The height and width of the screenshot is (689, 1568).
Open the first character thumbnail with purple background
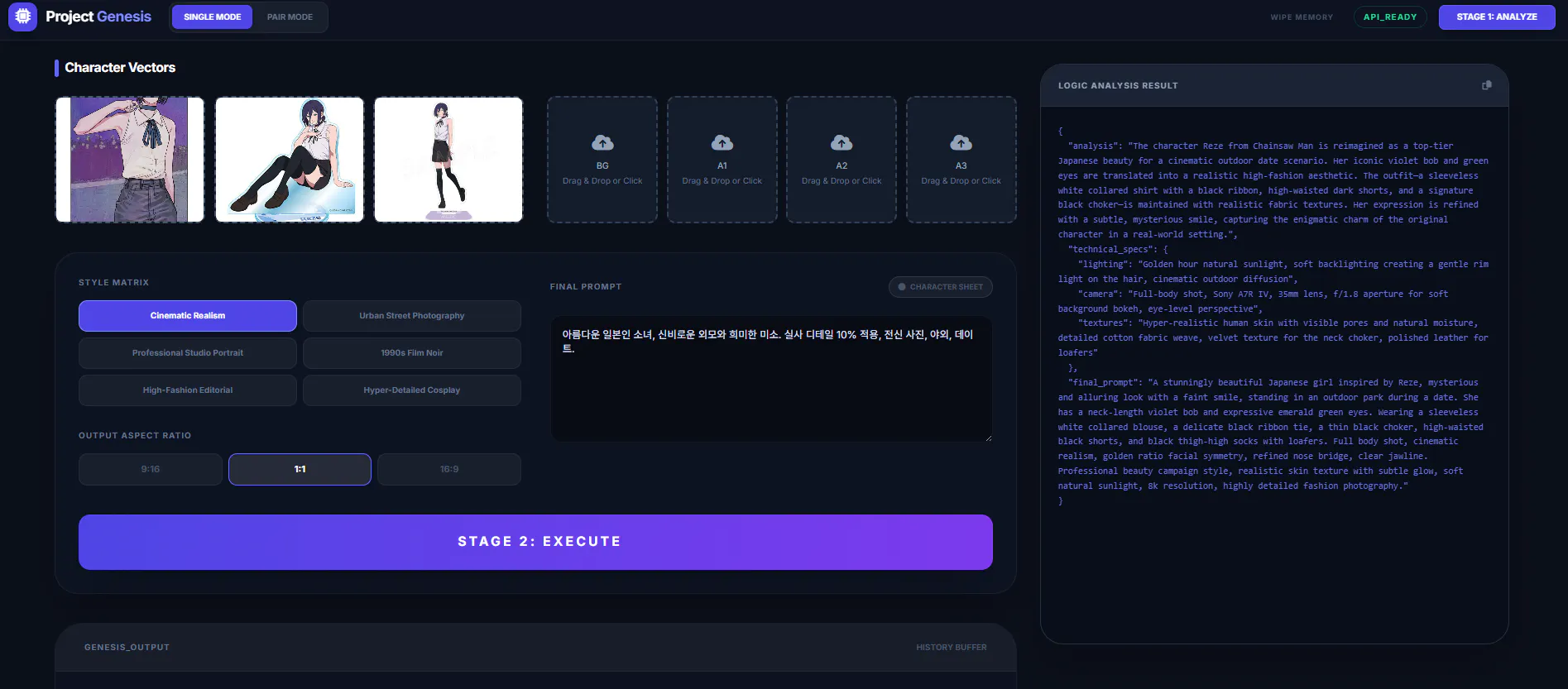coord(130,160)
